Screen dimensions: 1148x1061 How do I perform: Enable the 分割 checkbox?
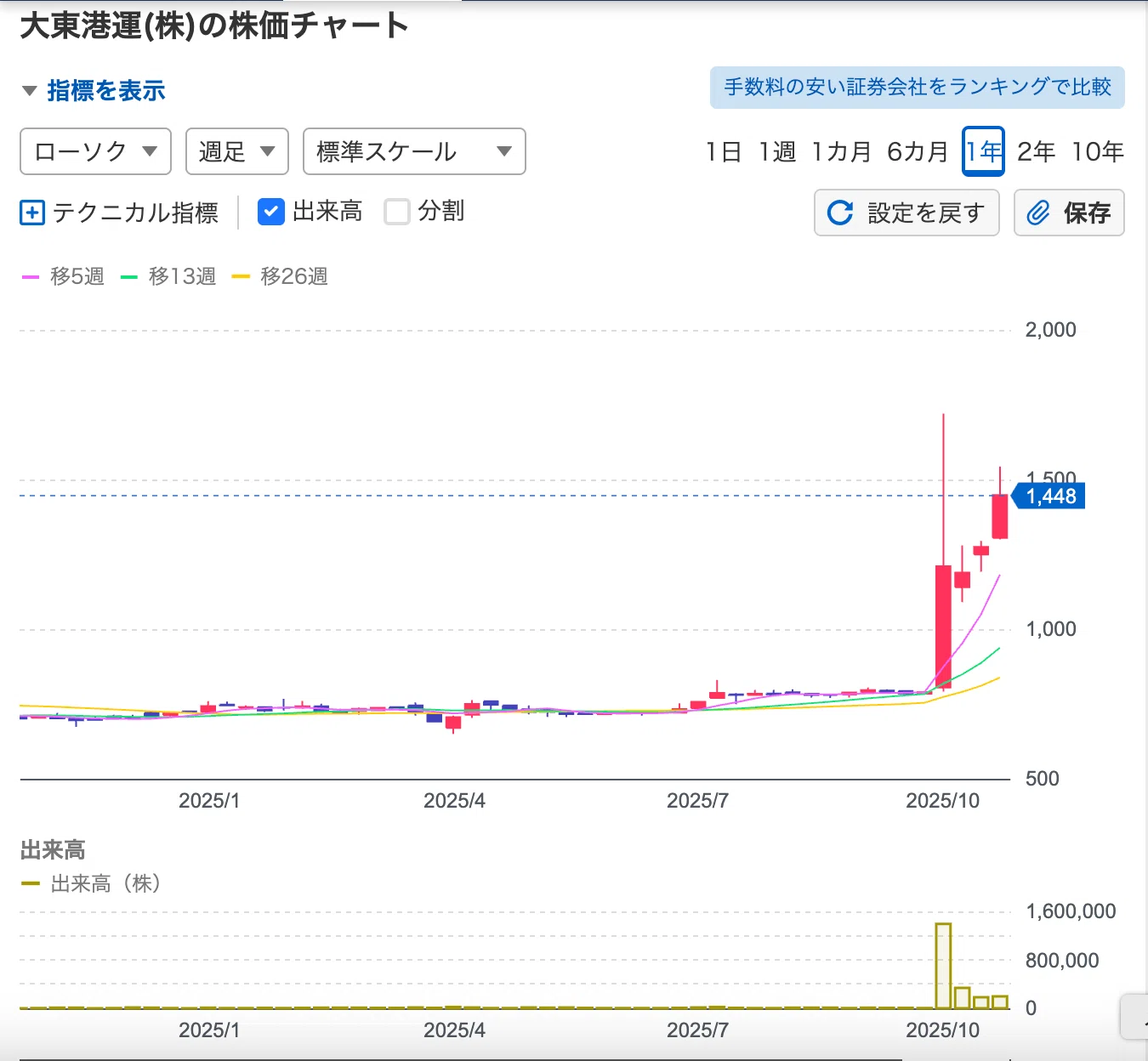[397, 212]
